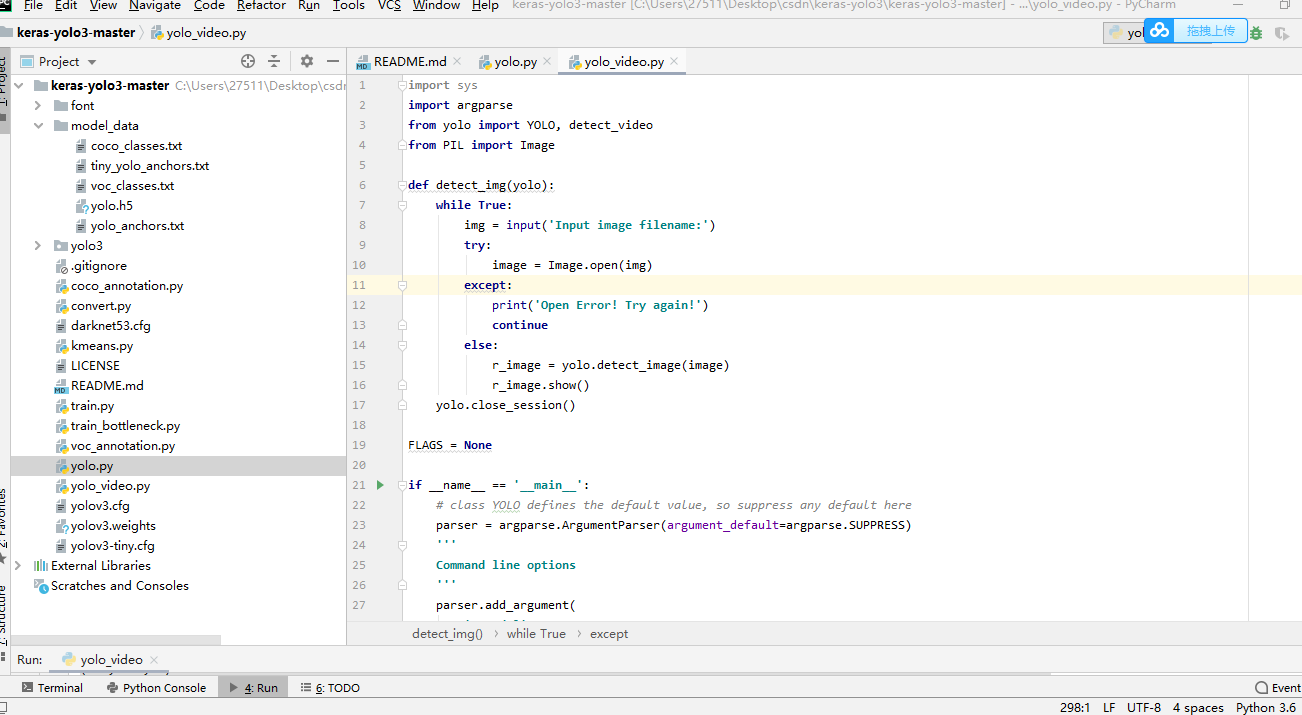This screenshot has width=1302, height=715.
Task: Open Scratches and Consoles node
Action: click(x=119, y=586)
